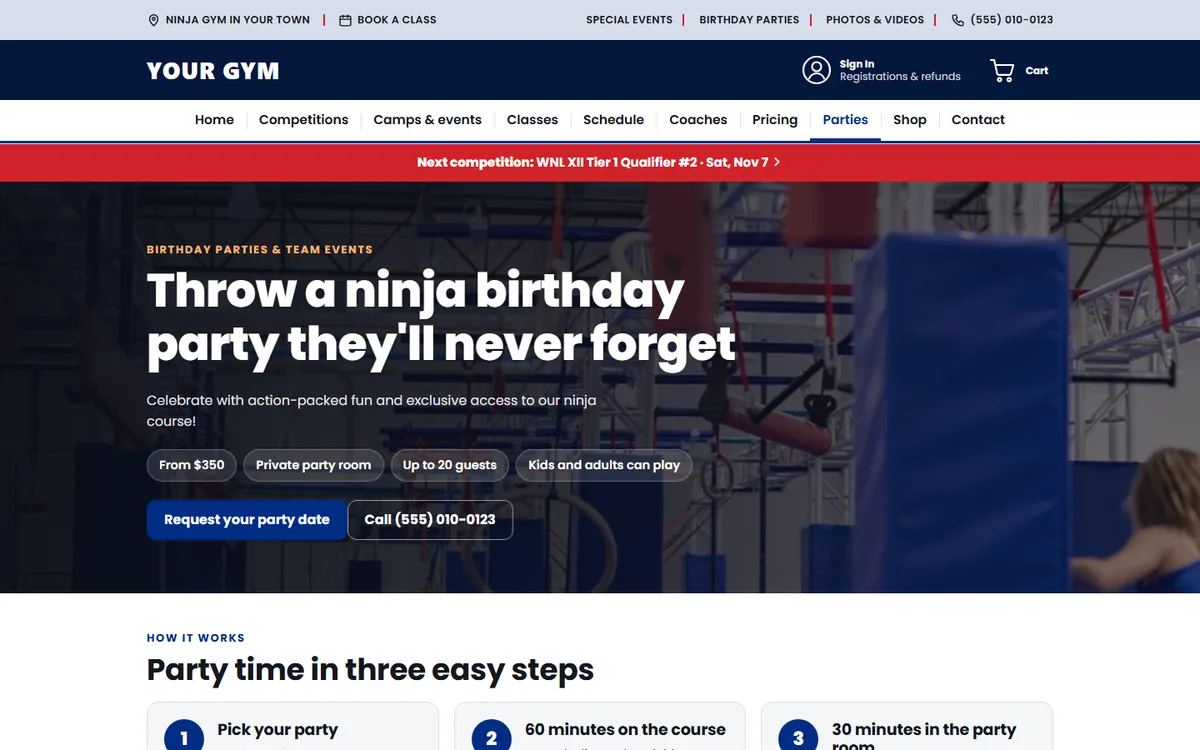
Task: Click the chevron in the red competition banner
Action: coord(777,162)
